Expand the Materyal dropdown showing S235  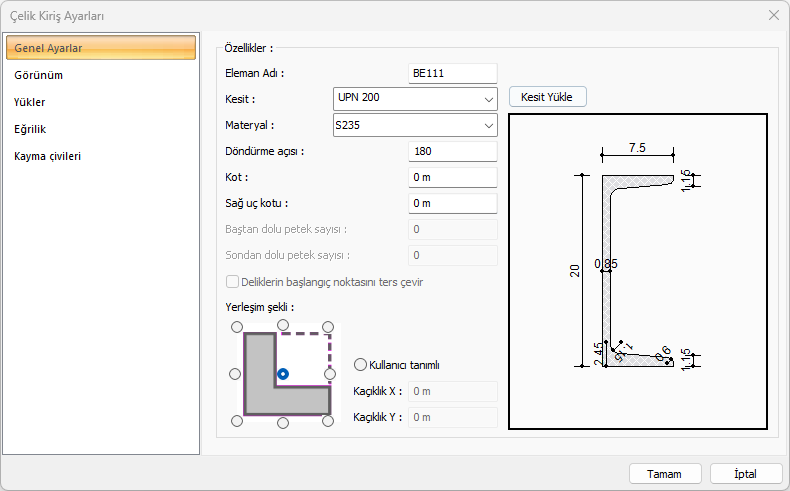point(414,125)
